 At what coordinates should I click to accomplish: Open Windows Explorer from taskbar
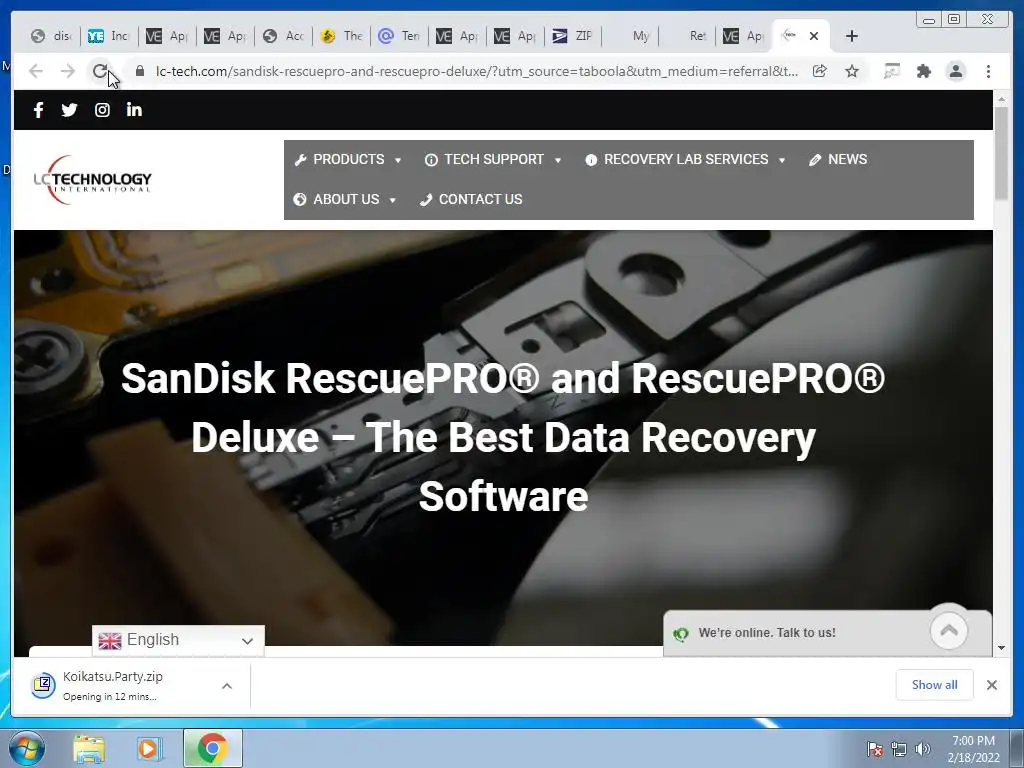coord(89,748)
